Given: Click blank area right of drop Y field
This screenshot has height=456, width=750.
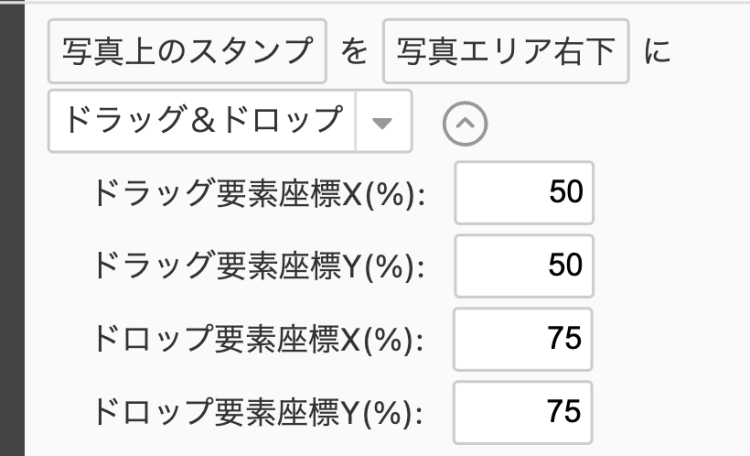Looking at the screenshot, I should click(670, 411).
